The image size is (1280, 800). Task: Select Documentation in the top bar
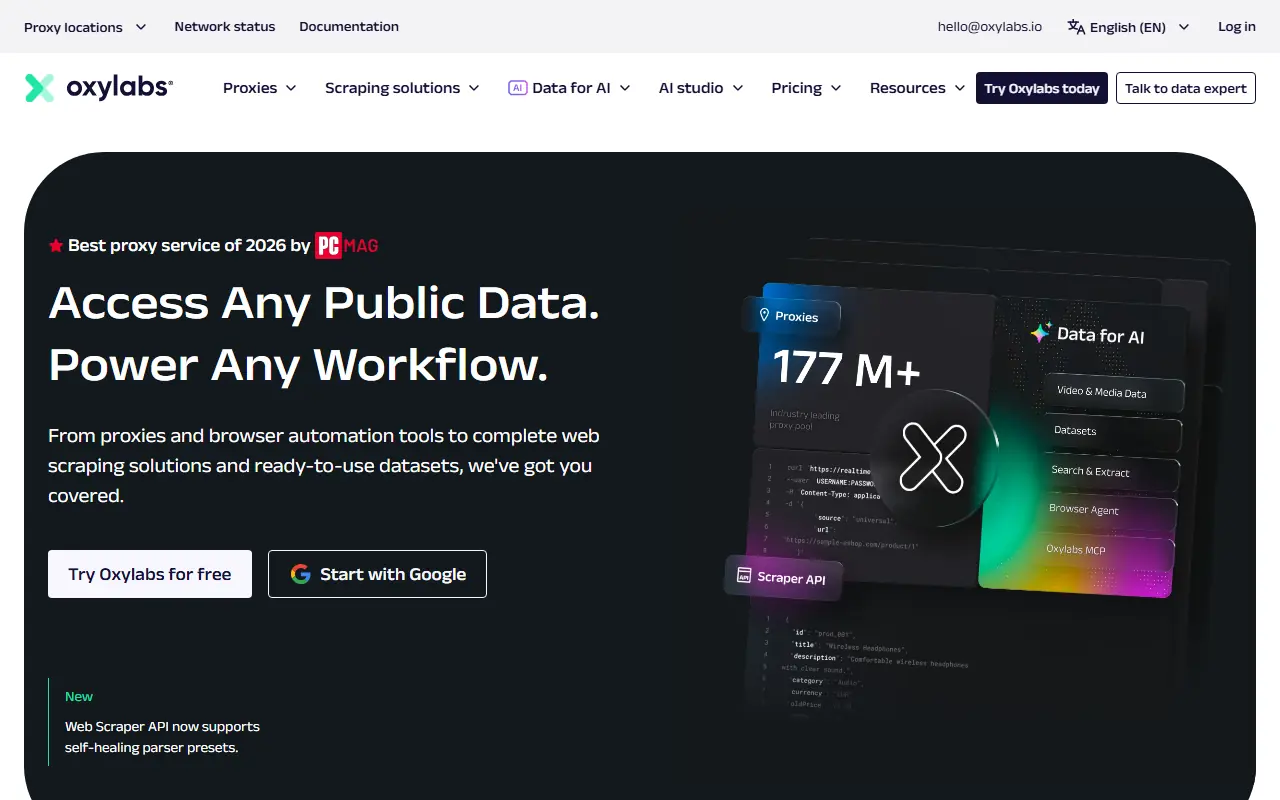pos(348,27)
